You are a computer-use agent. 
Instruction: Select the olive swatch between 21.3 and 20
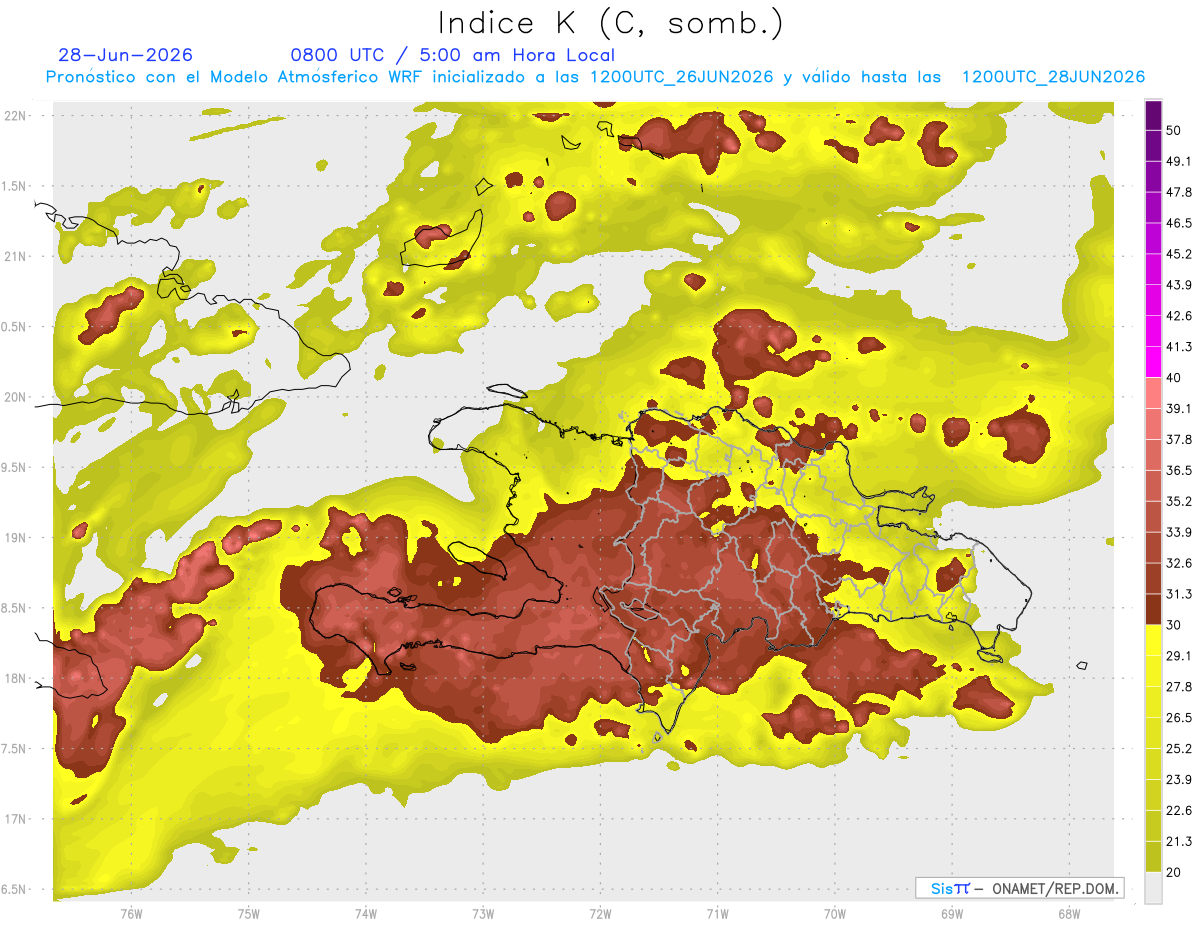1153,856
